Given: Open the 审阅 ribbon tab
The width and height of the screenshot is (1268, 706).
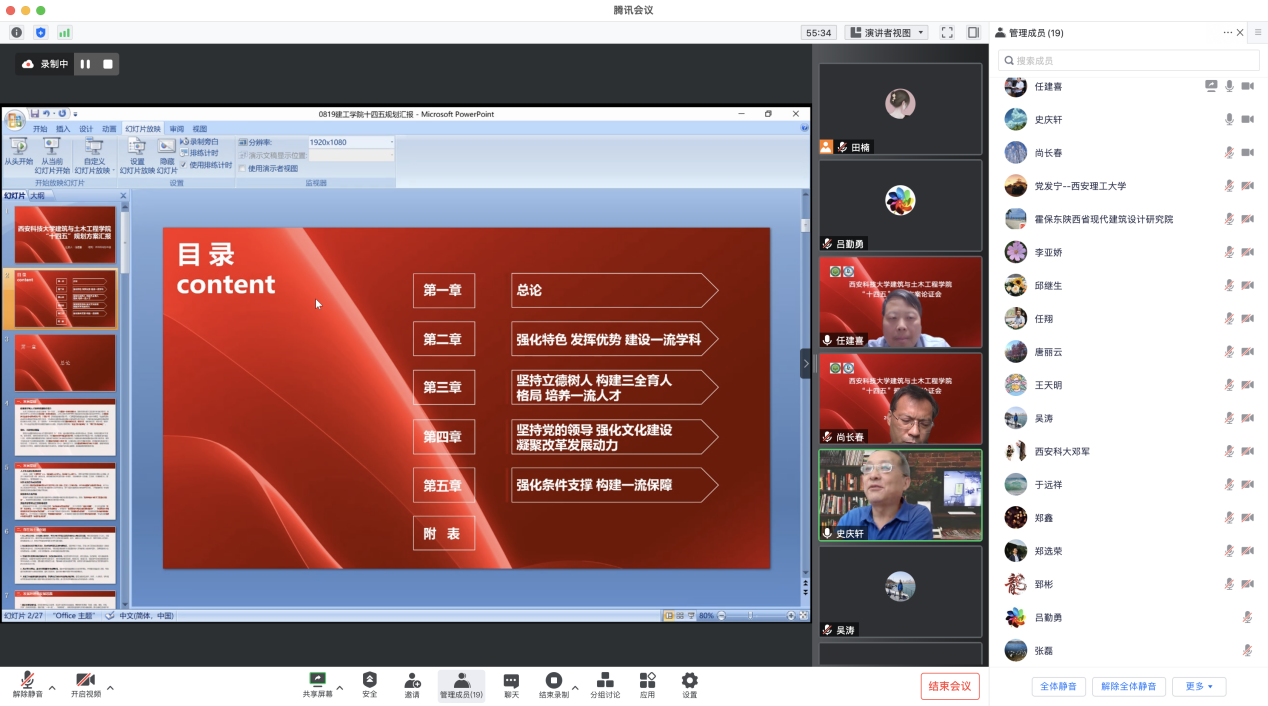Looking at the screenshot, I should click(176, 129).
